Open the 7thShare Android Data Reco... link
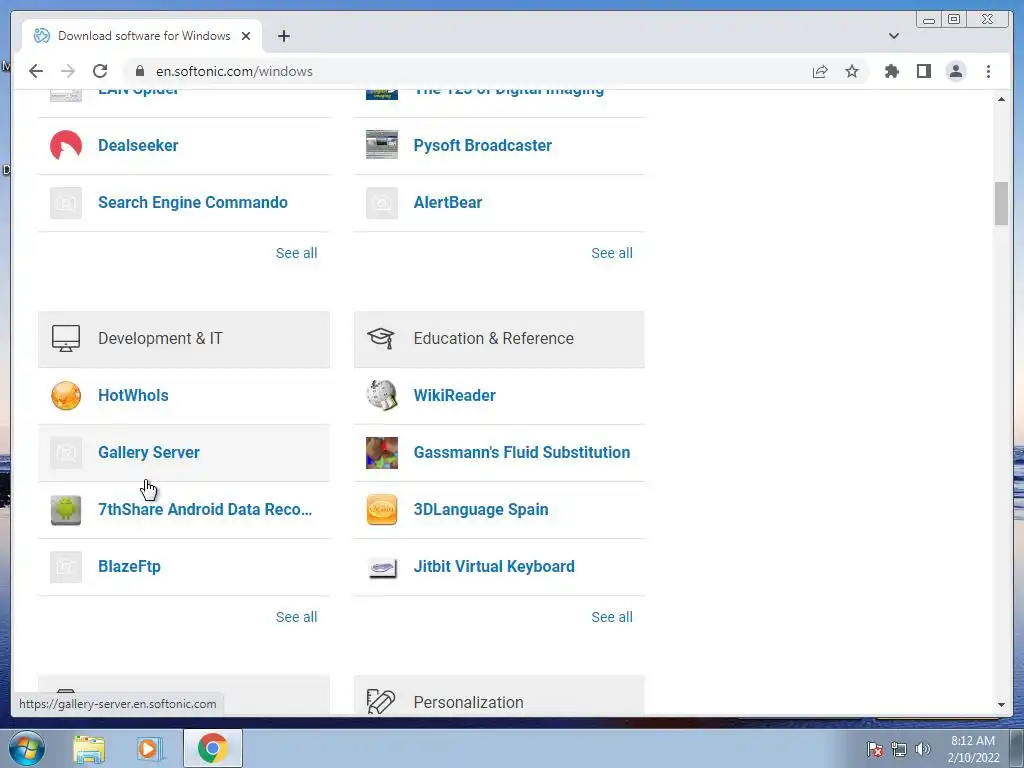This screenshot has width=1024, height=768. pos(205,509)
